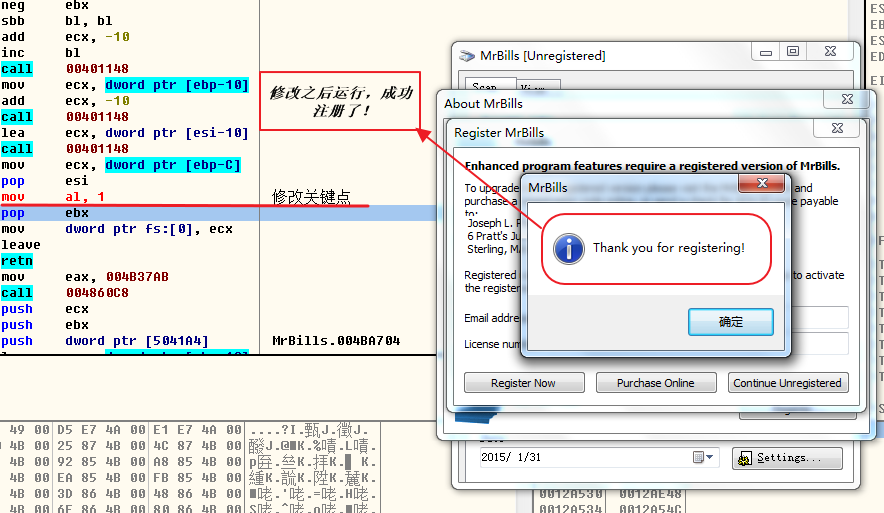Minimize the MrBills main window
This screenshot has width=884, height=513.
[x=766, y=52]
